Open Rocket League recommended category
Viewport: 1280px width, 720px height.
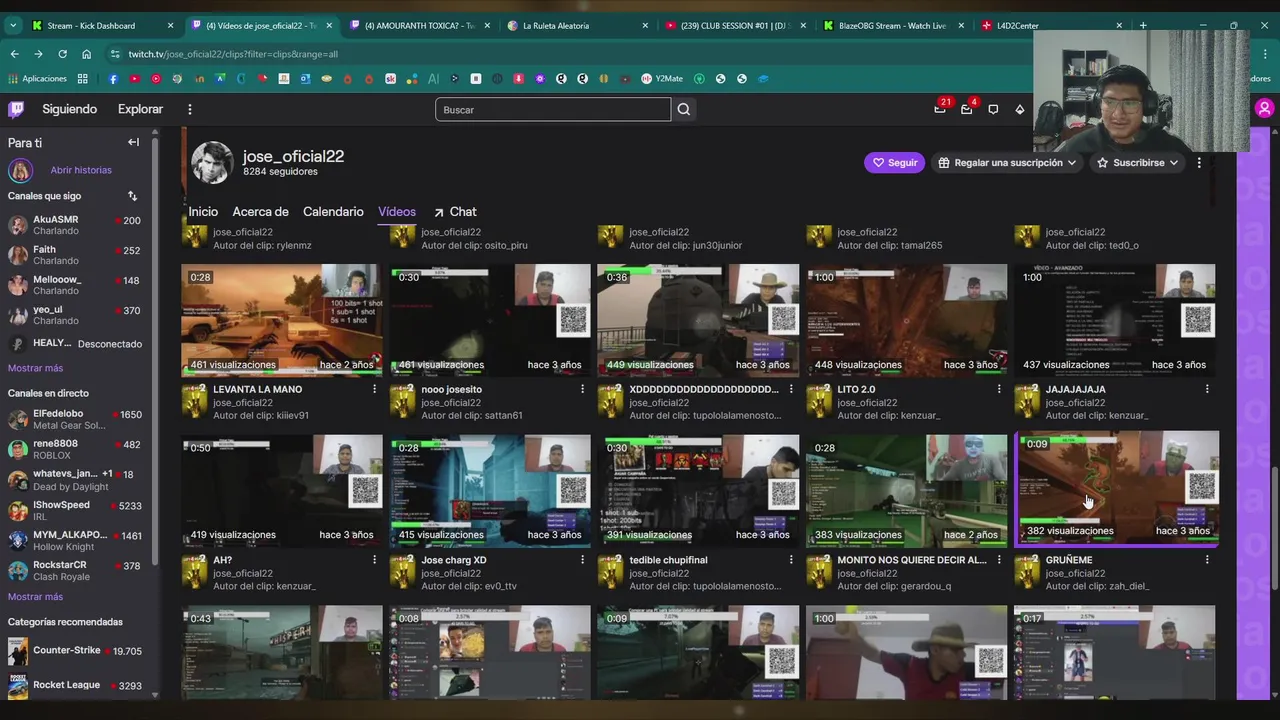coord(75,686)
